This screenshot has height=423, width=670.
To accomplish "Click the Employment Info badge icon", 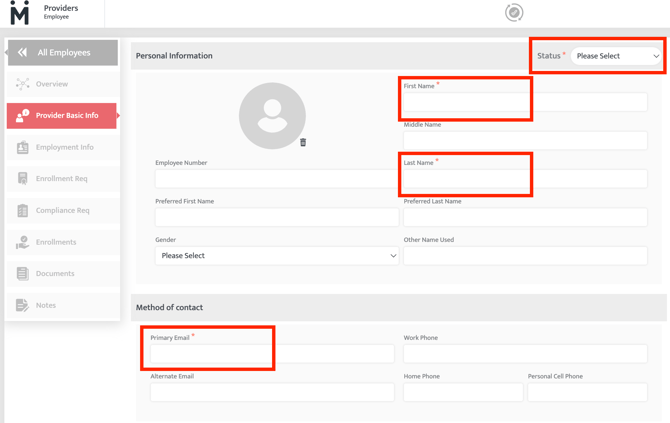I will click(22, 147).
